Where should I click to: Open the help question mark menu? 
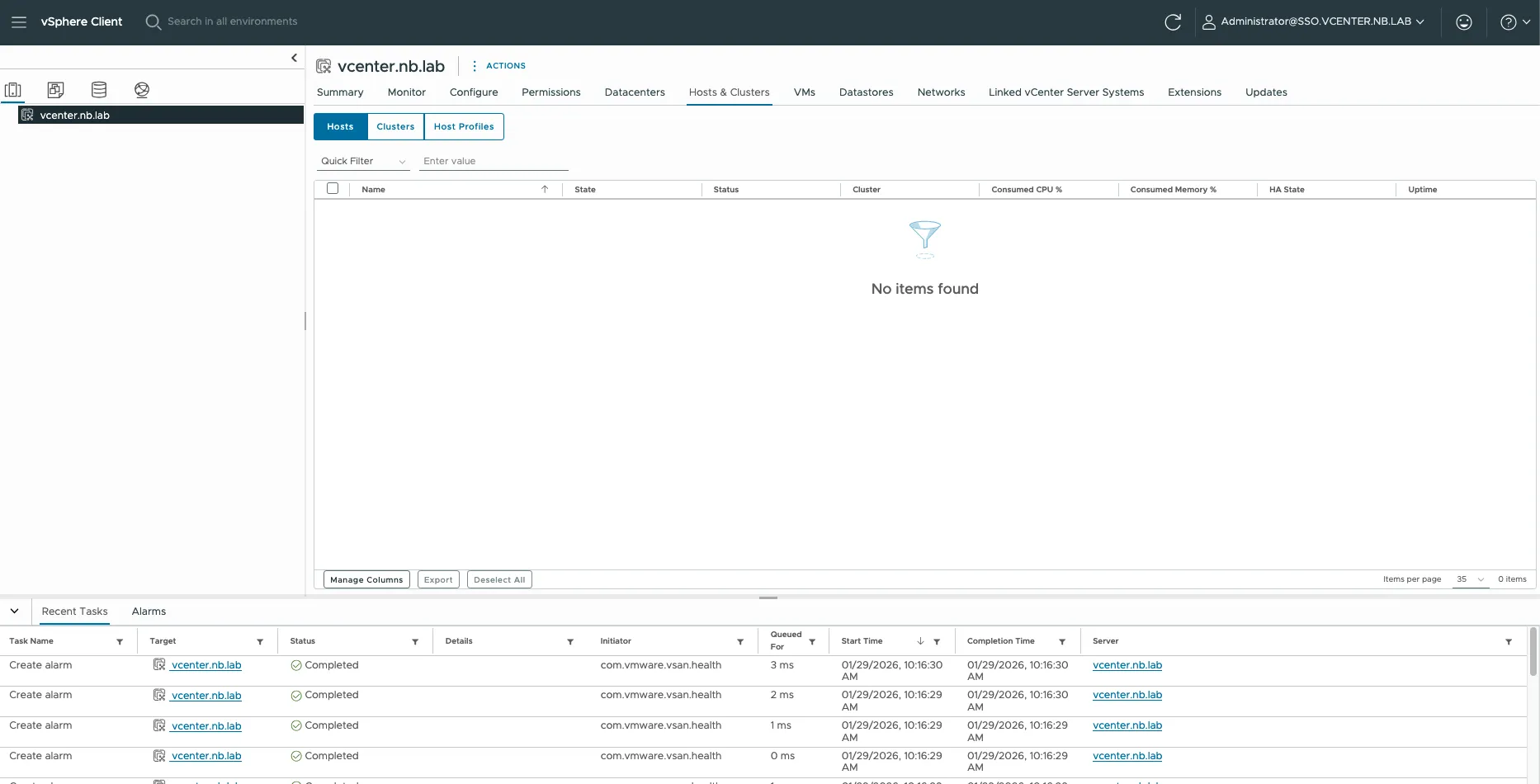click(1514, 22)
